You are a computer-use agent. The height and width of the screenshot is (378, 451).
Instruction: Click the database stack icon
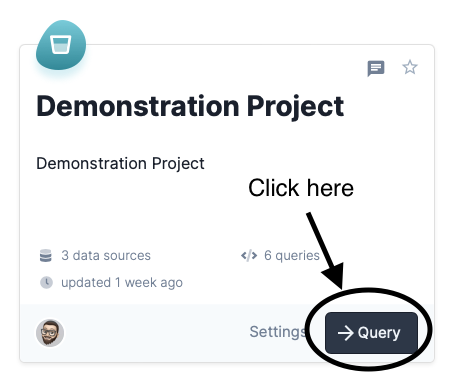click(46, 256)
